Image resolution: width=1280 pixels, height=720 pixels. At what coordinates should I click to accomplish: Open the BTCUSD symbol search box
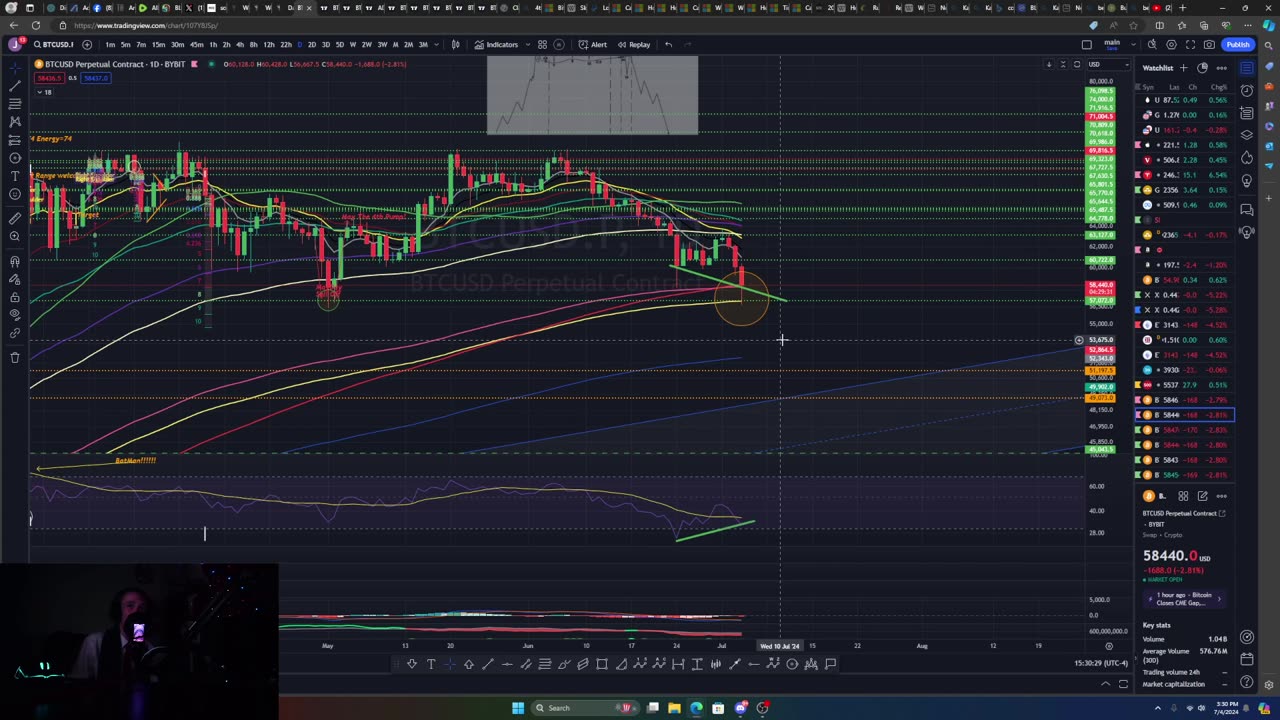[54, 44]
